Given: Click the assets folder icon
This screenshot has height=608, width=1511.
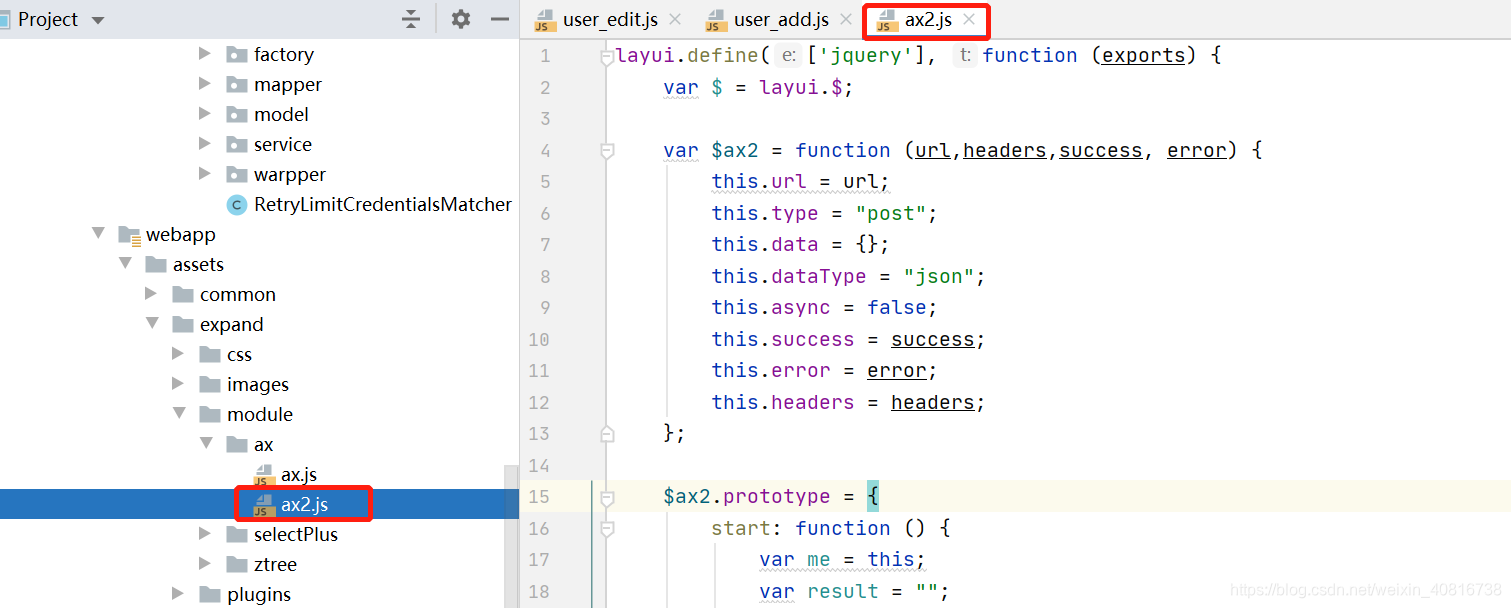Looking at the screenshot, I should [156, 264].
